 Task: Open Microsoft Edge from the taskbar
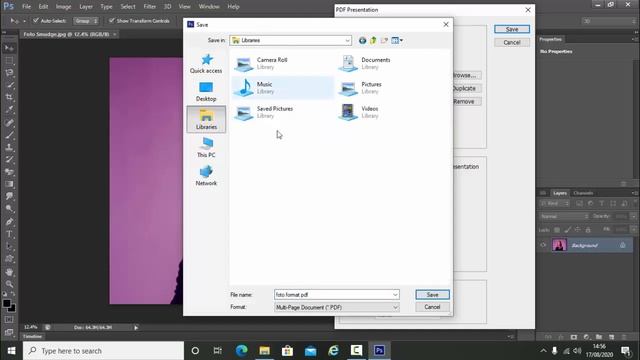(x=242, y=351)
